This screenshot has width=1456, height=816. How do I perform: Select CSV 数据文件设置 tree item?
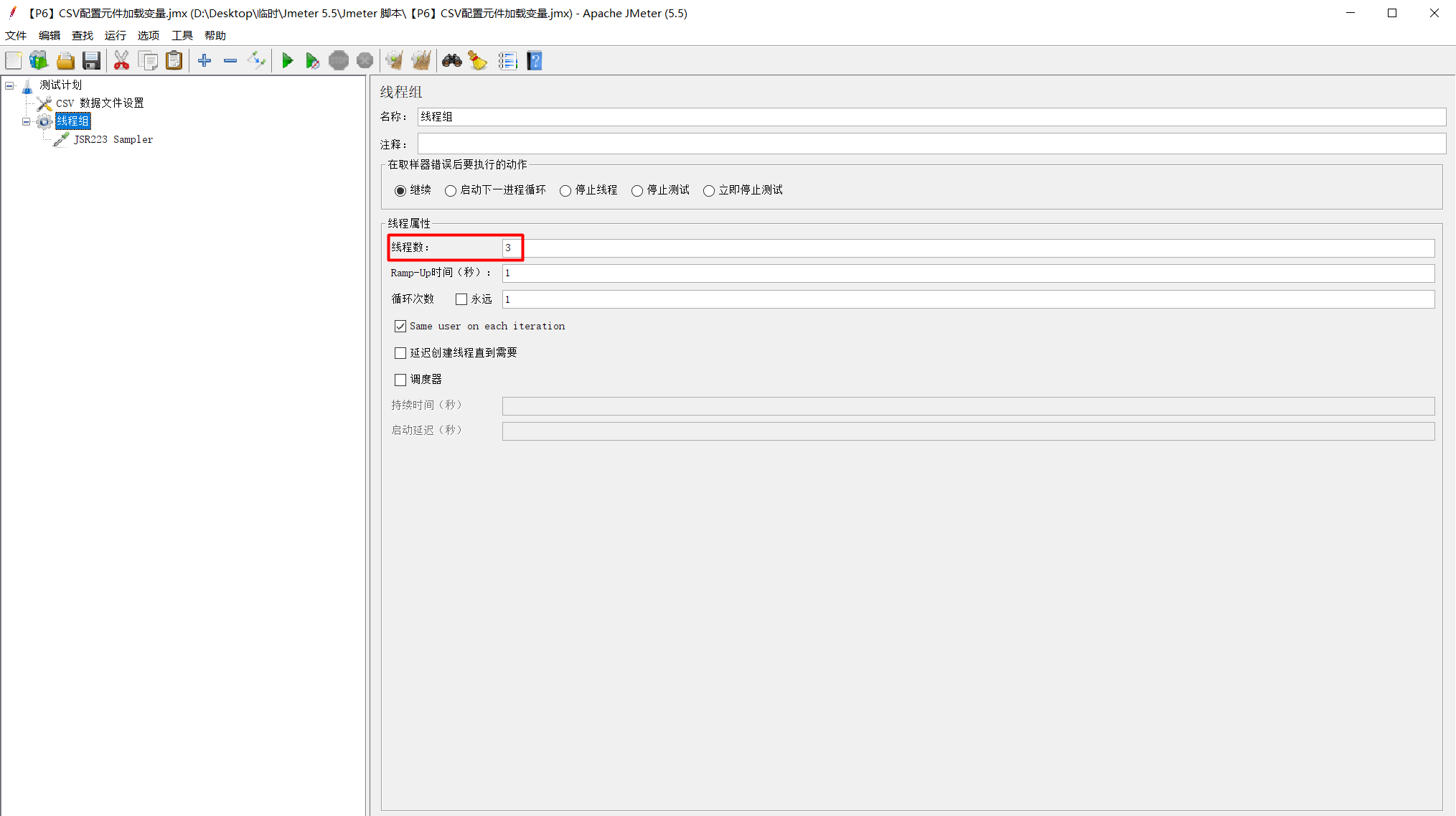click(100, 103)
